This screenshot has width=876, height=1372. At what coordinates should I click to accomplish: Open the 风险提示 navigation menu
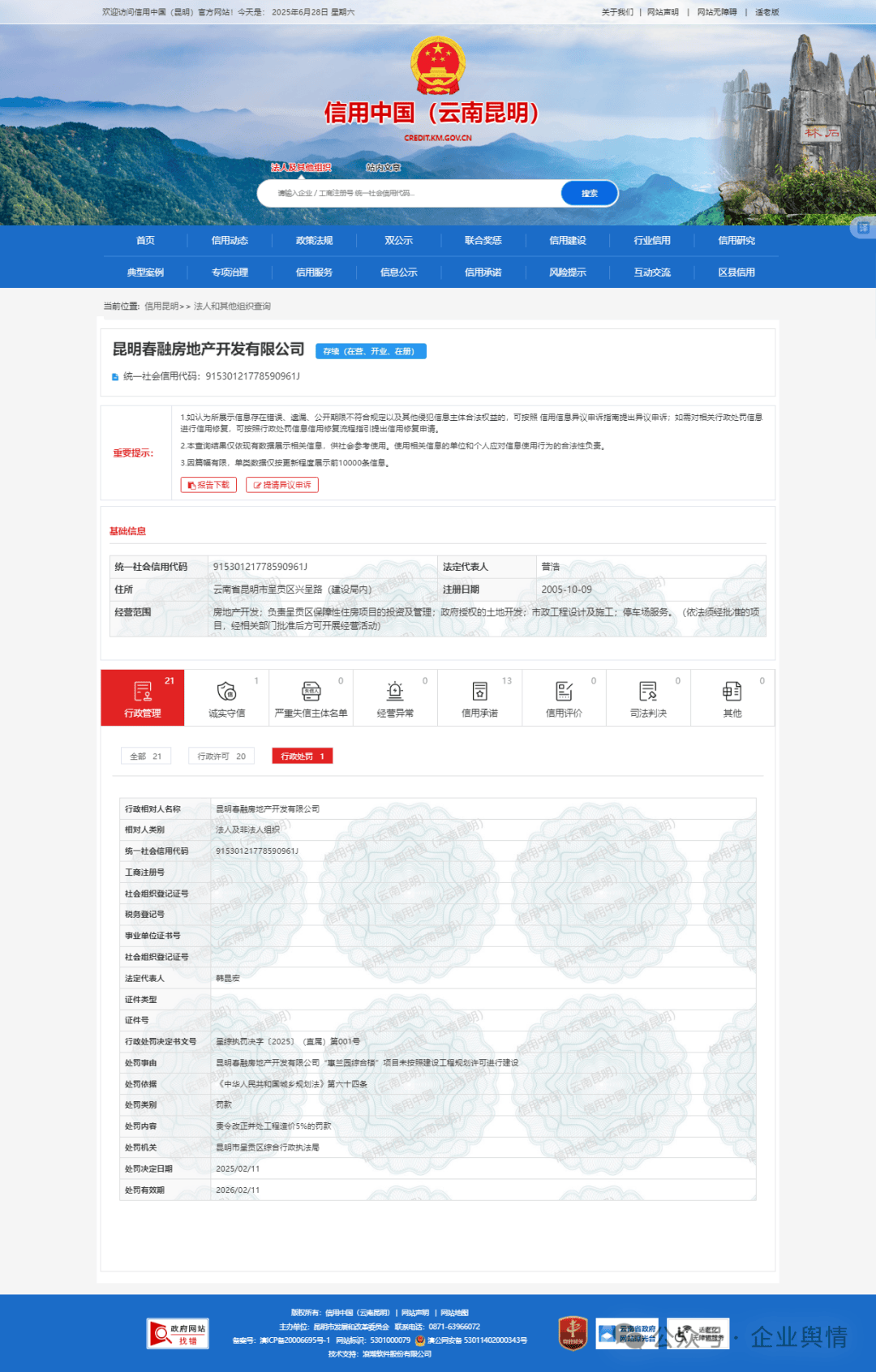pyautogui.click(x=567, y=272)
